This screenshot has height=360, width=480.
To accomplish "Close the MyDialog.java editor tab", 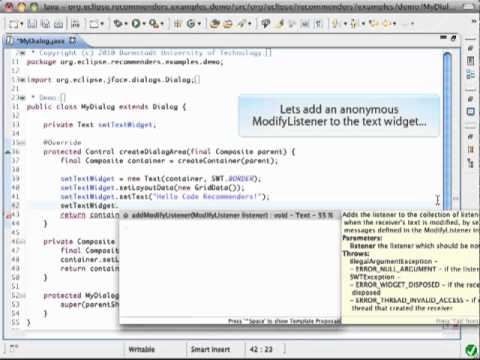I will [x=72, y=41].
